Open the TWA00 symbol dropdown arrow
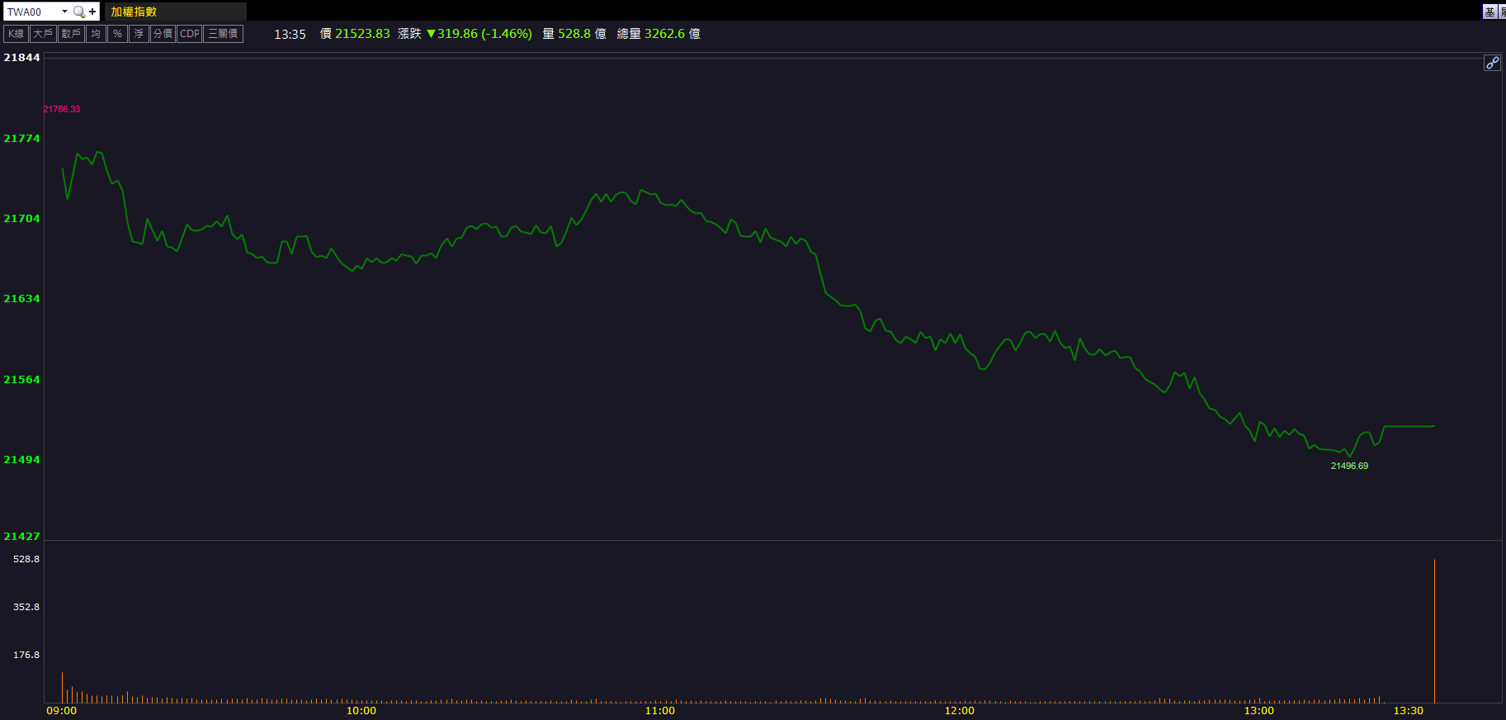 click(x=65, y=12)
